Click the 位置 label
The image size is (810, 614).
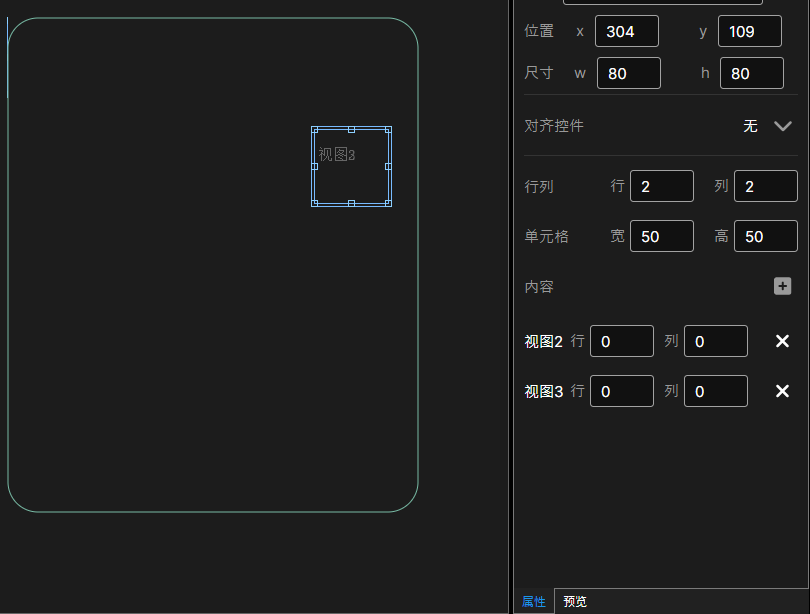point(539,31)
